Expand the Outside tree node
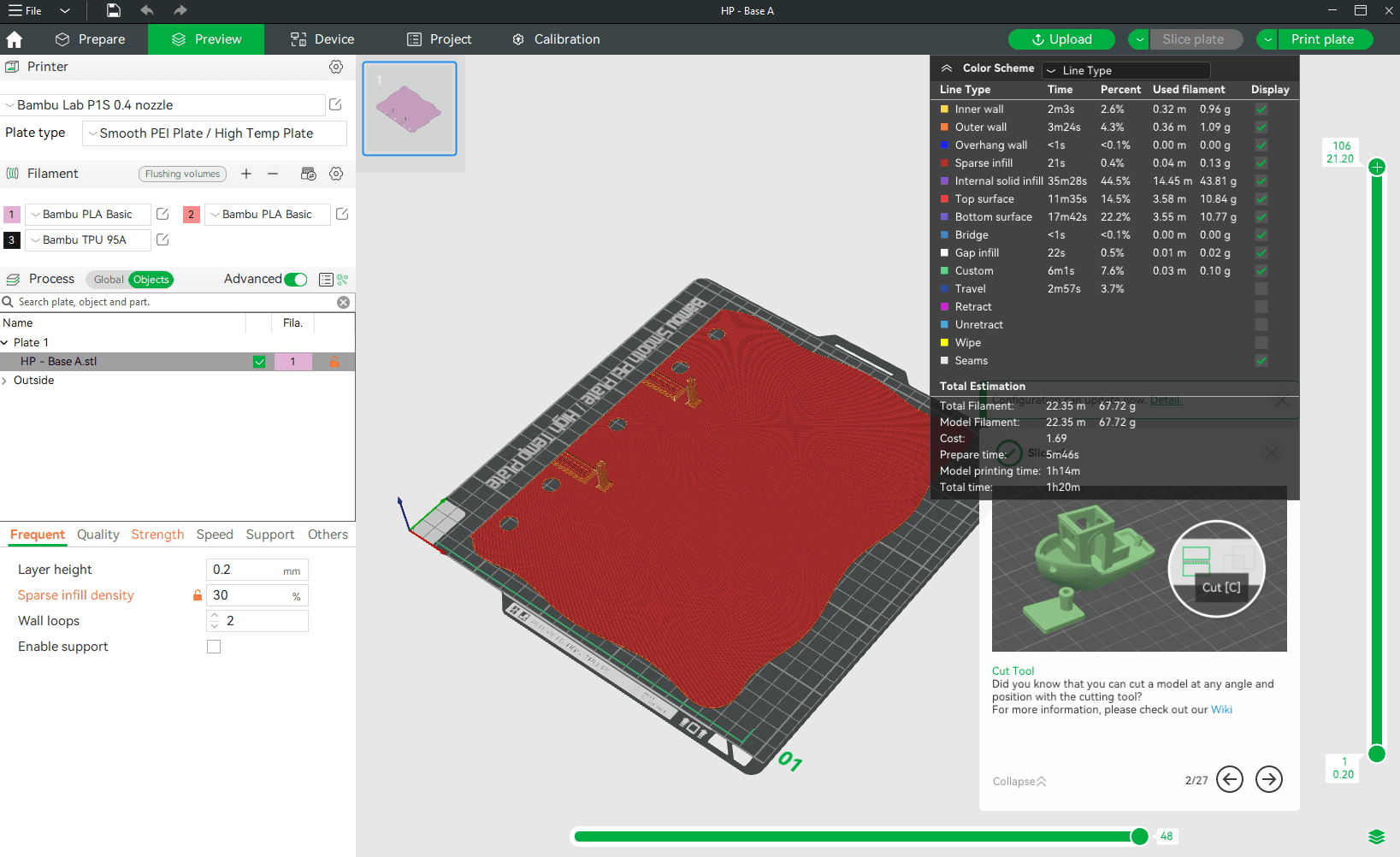 coord(5,381)
